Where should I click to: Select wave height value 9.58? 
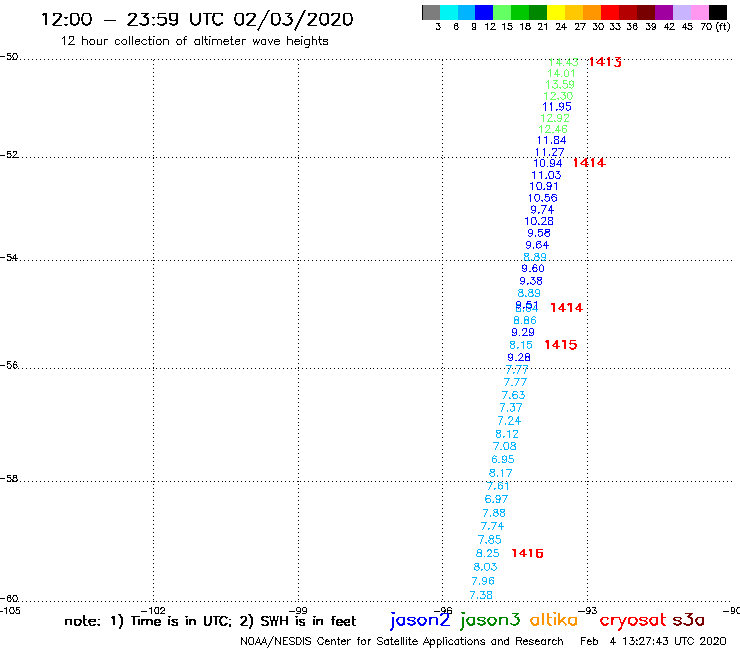(538, 233)
